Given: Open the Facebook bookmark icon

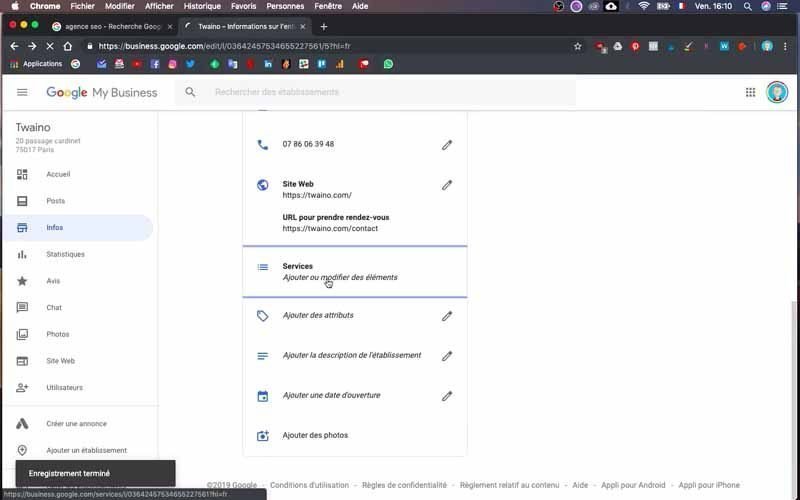Looking at the screenshot, I should point(155,64).
